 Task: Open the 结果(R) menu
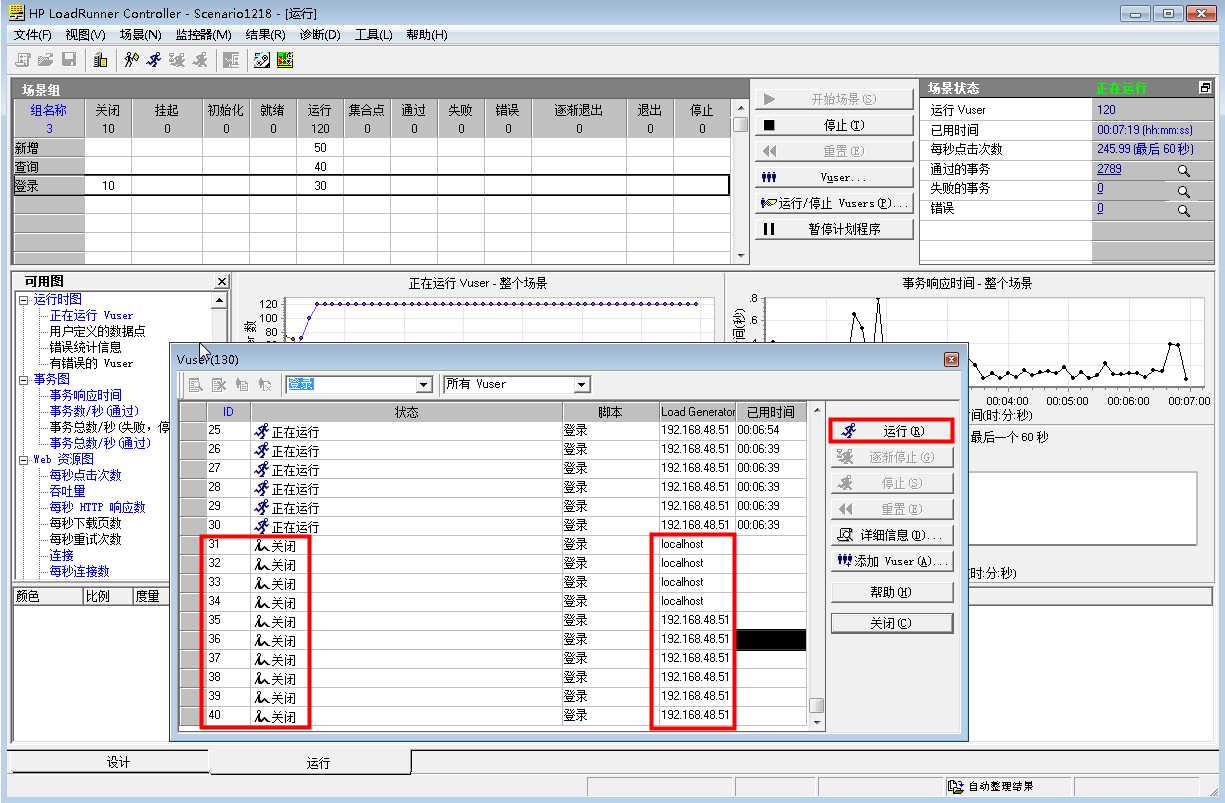point(266,35)
